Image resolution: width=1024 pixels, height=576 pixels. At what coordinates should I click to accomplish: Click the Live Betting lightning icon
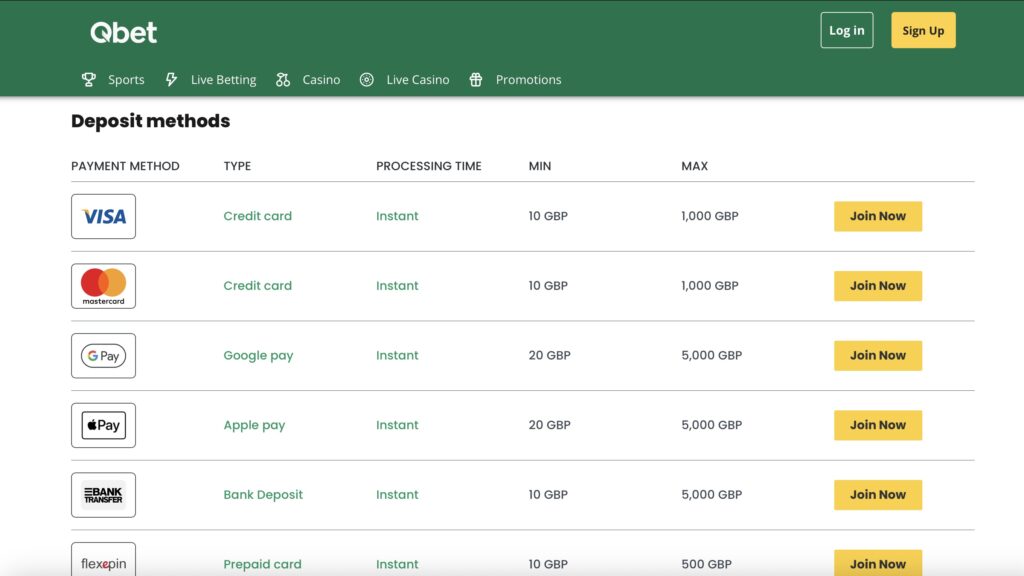(172, 79)
